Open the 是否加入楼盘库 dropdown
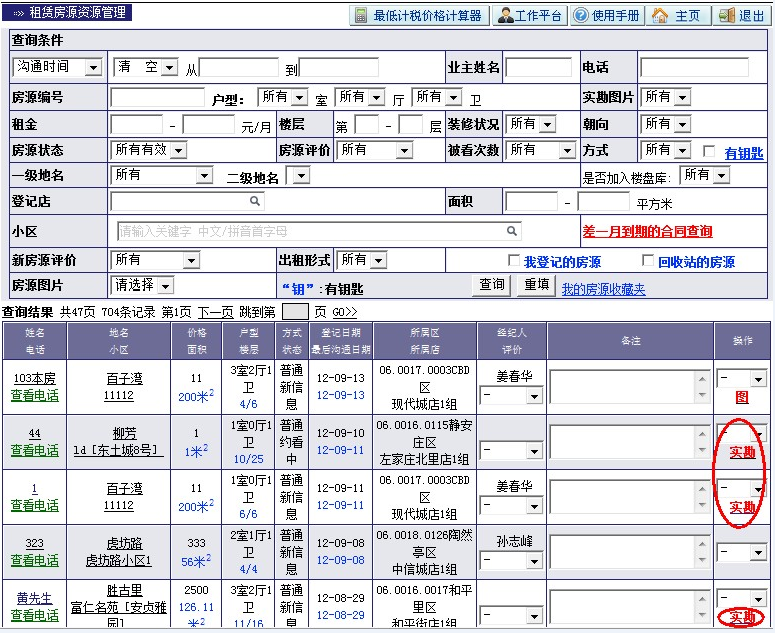 pyautogui.click(x=705, y=174)
